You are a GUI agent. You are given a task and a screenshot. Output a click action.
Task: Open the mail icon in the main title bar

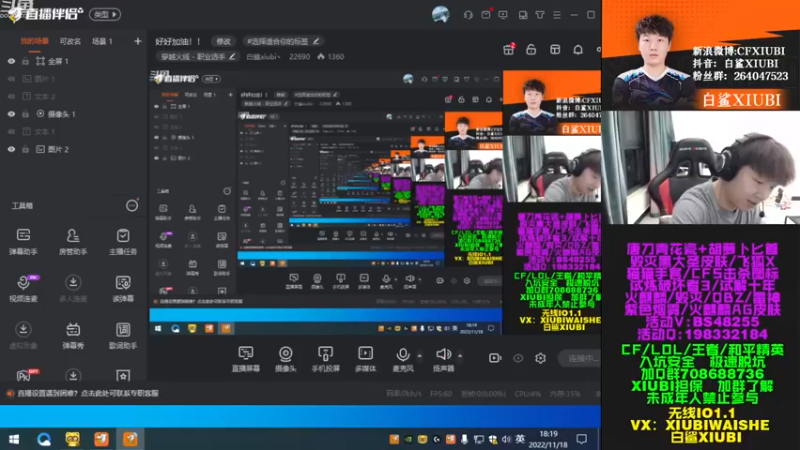[486, 14]
